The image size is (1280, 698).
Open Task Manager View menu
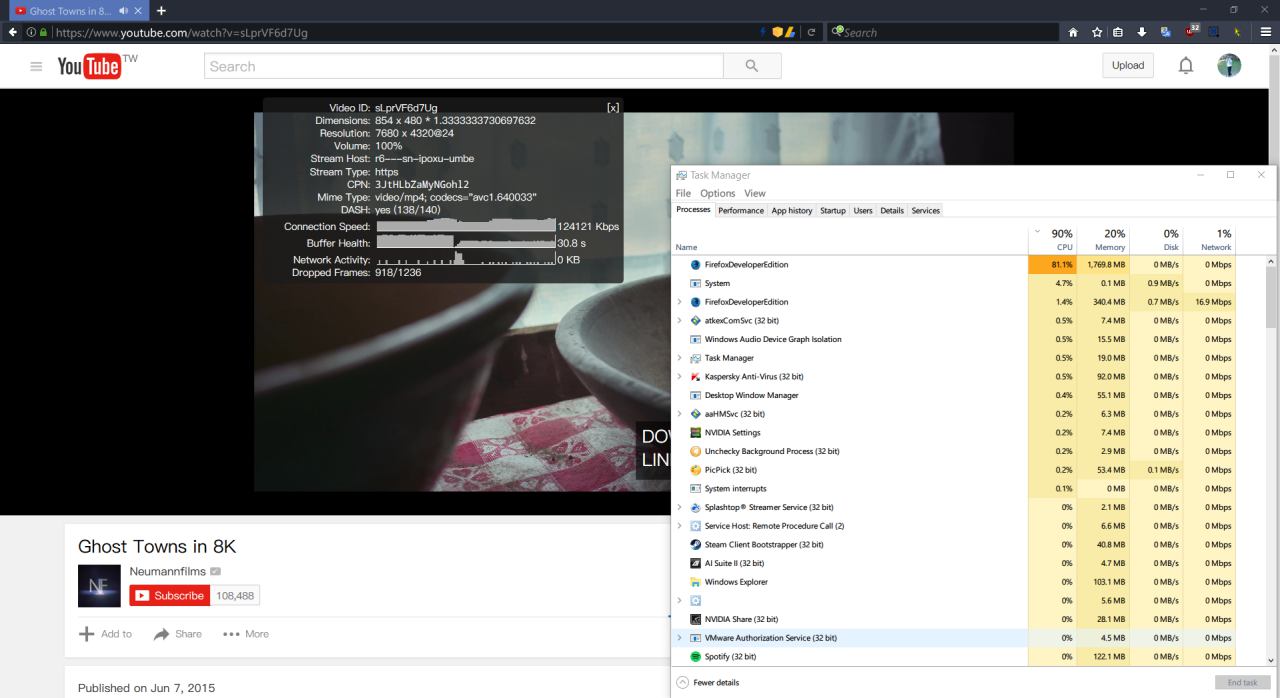754,193
